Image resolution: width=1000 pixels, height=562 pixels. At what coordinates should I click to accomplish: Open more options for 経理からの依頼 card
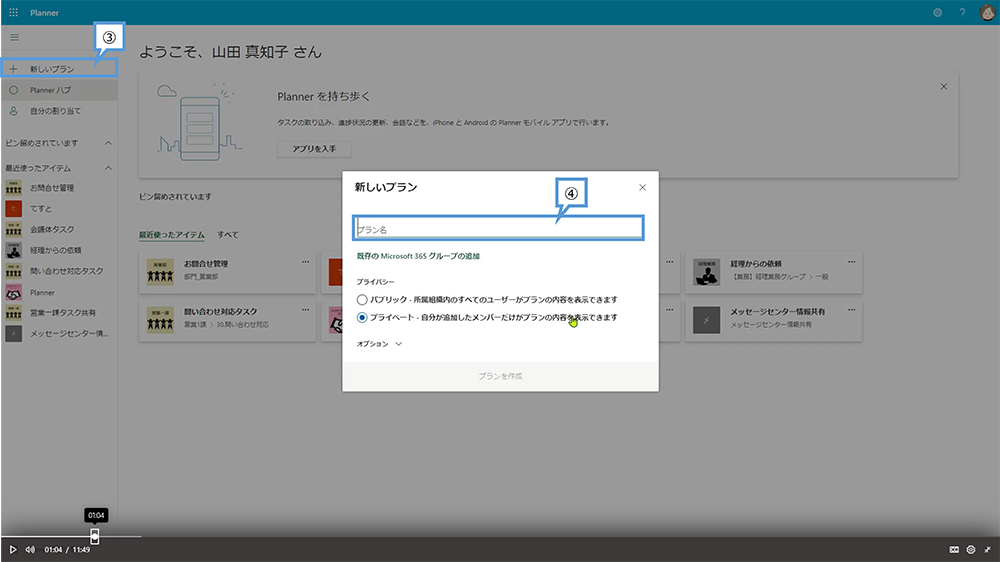[x=851, y=262]
